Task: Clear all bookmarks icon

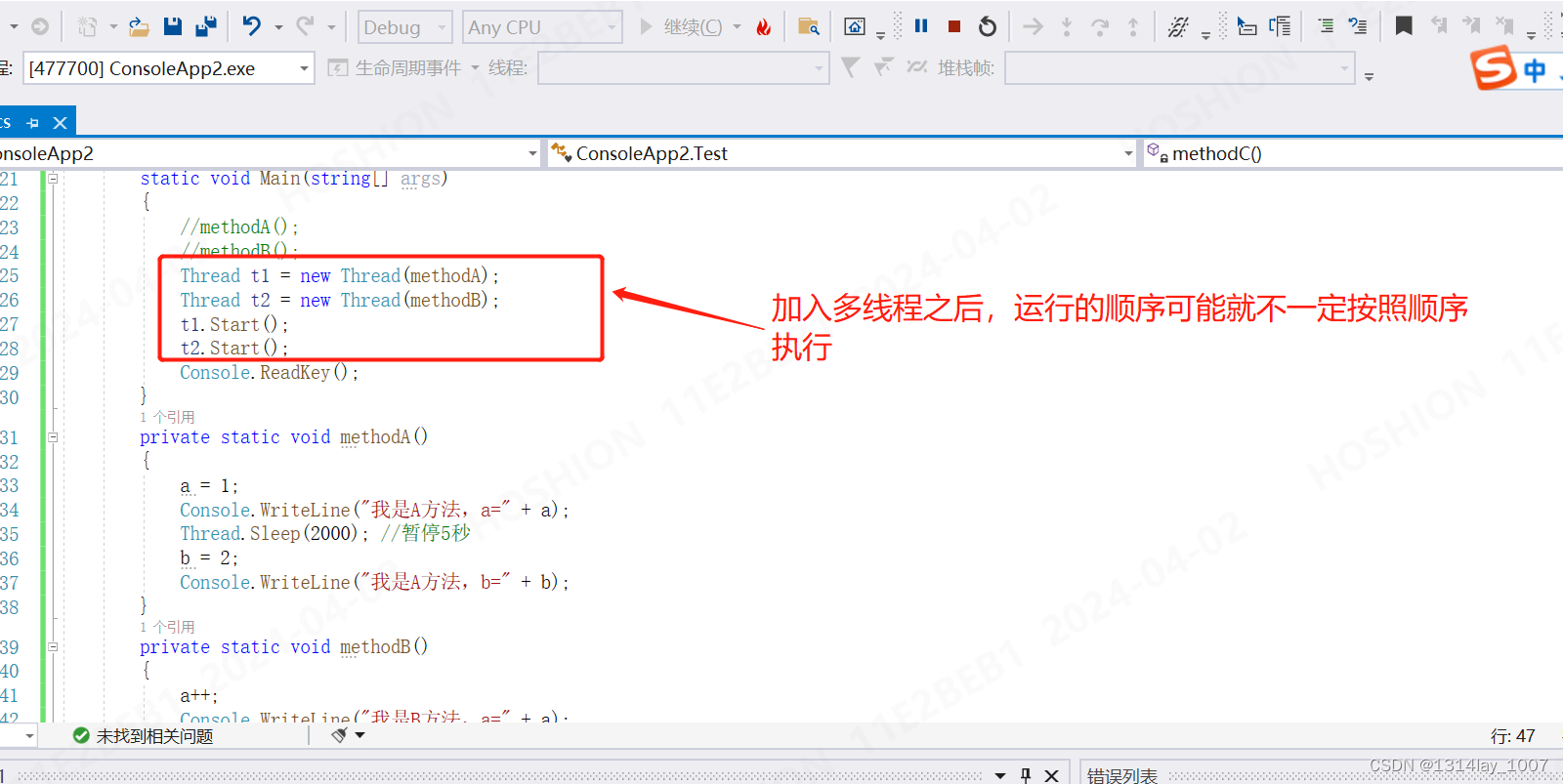Action: 1504,26
